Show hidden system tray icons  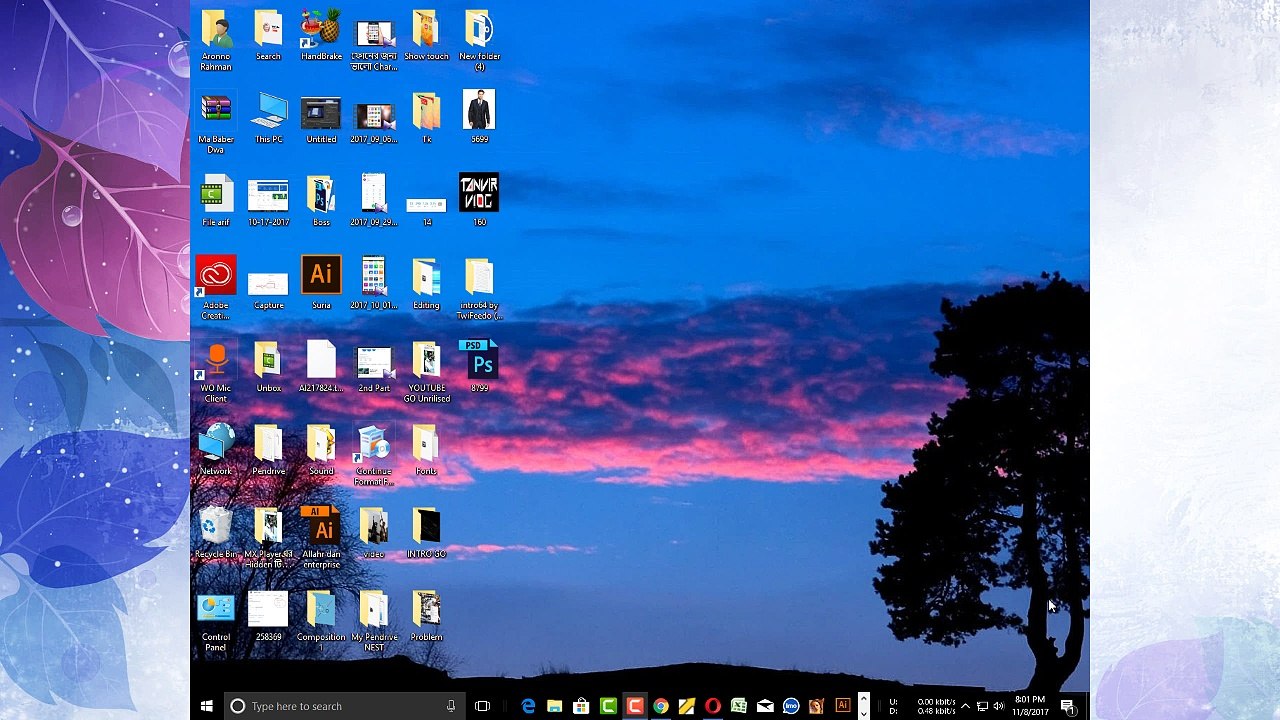[965, 706]
